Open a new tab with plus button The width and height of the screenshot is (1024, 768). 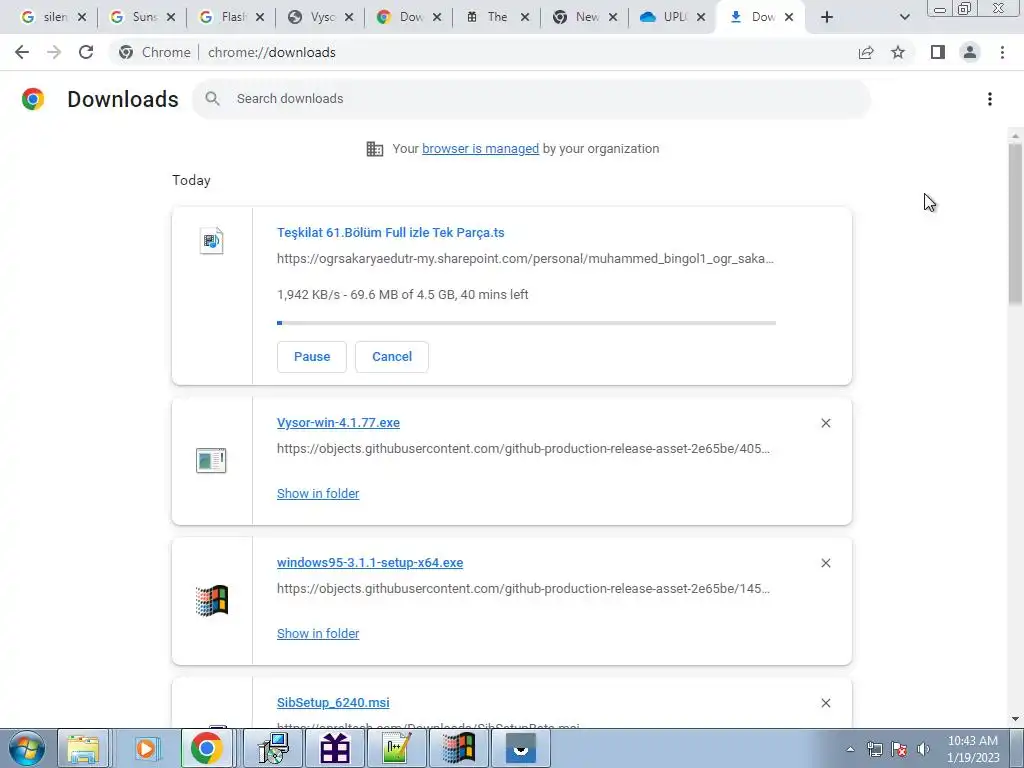827,17
